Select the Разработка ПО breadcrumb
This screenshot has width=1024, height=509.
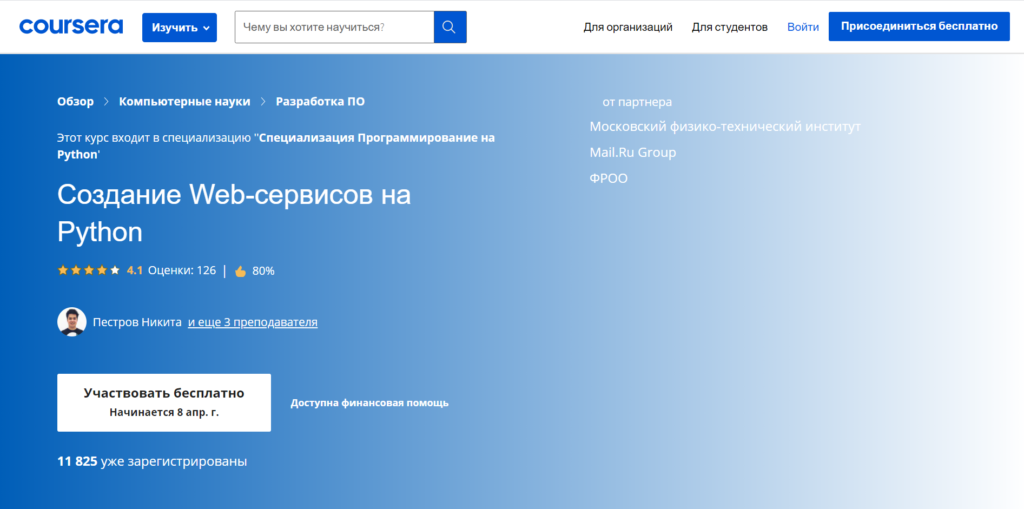[320, 102]
